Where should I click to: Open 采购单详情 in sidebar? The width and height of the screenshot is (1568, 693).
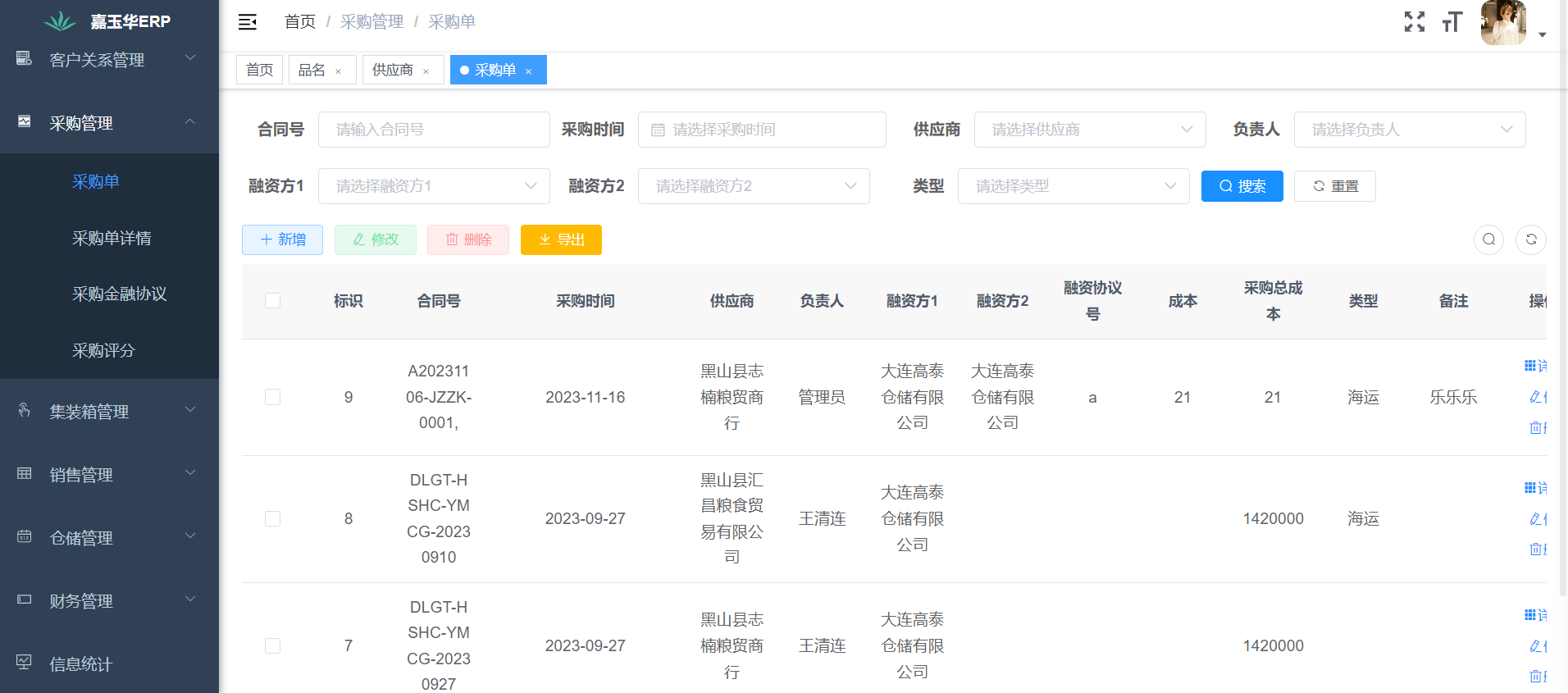coord(112,238)
